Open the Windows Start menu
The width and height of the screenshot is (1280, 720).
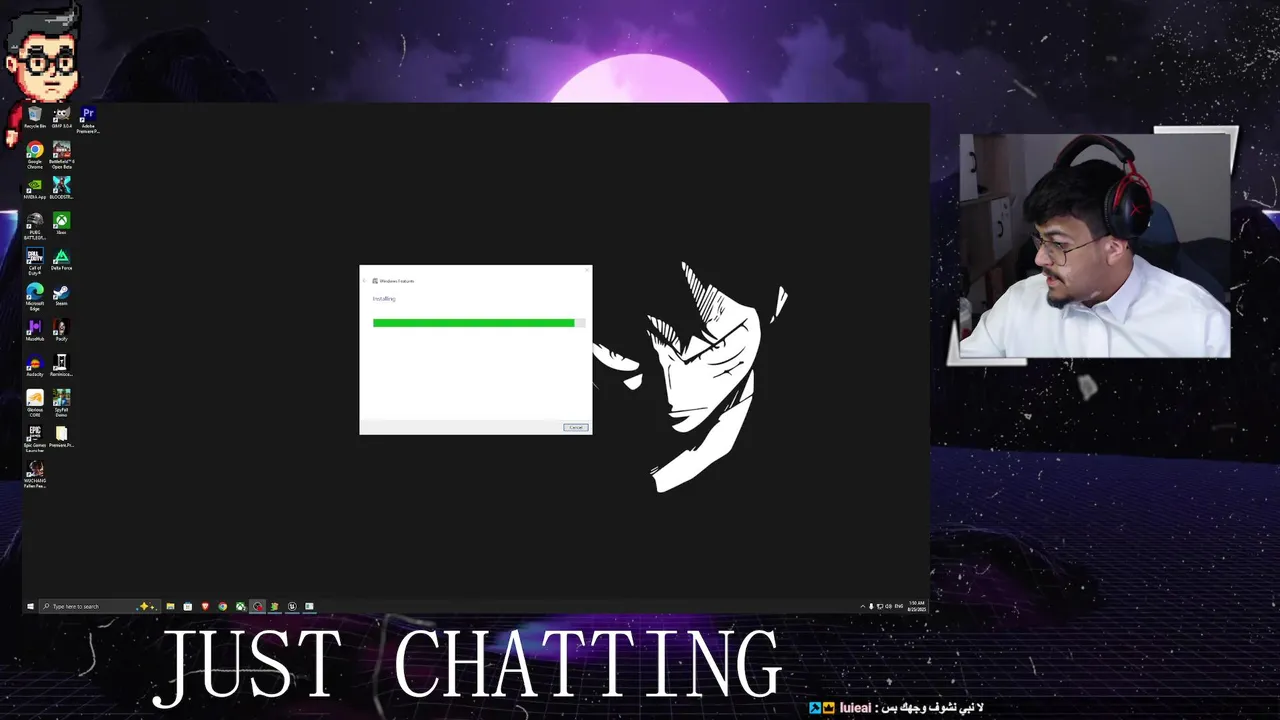click(x=30, y=606)
